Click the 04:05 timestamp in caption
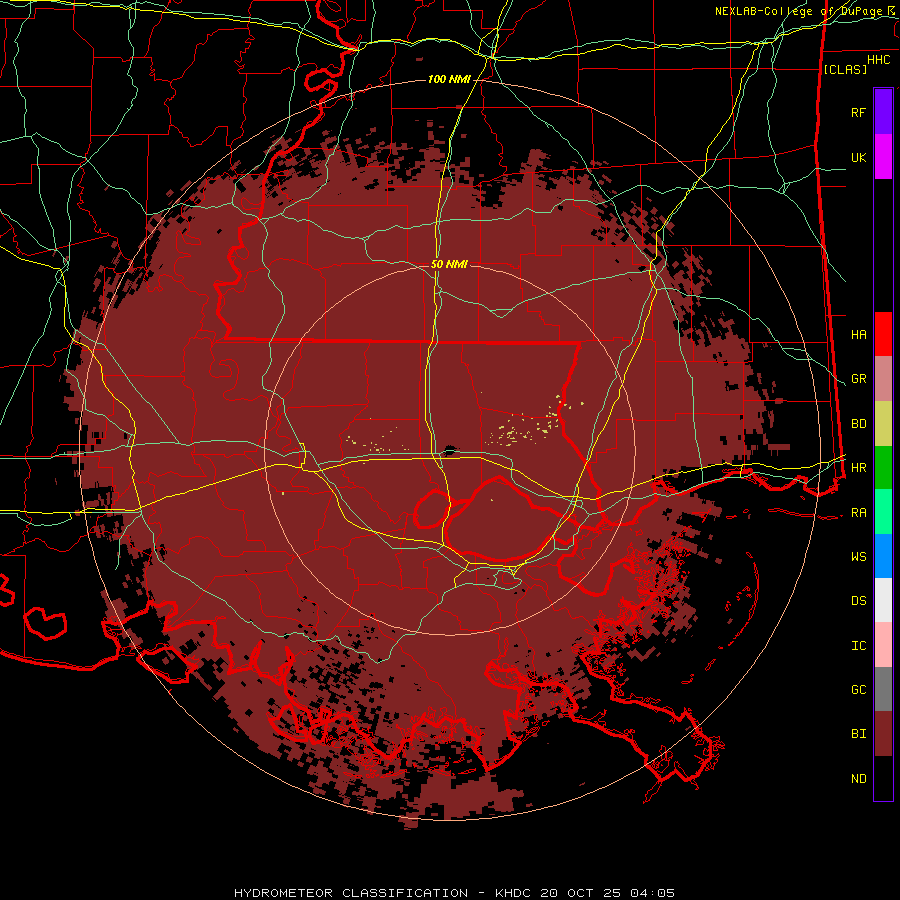This screenshot has height=900, width=900. pos(652,893)
